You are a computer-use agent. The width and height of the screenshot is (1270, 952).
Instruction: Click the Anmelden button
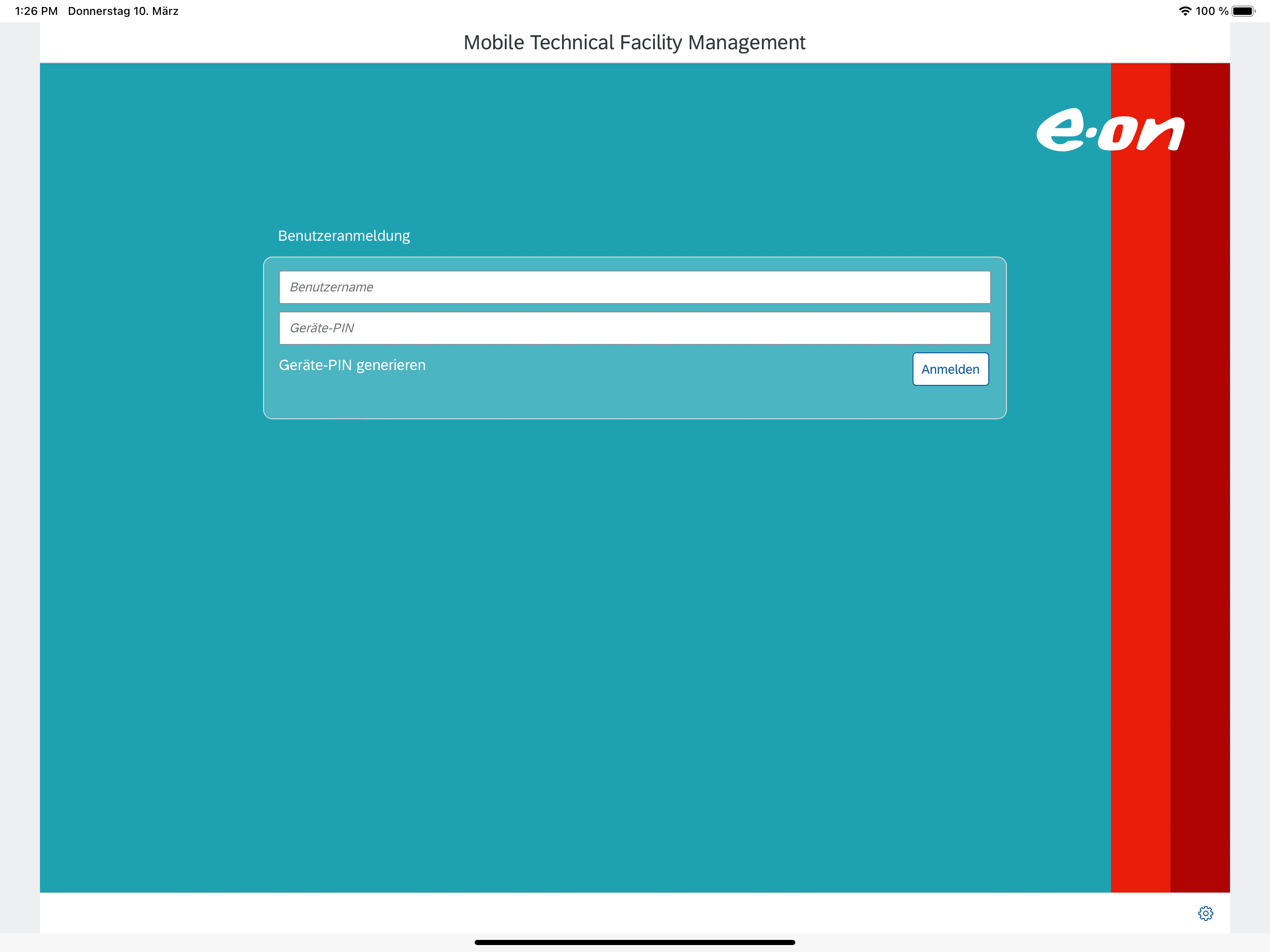[950, 369]
